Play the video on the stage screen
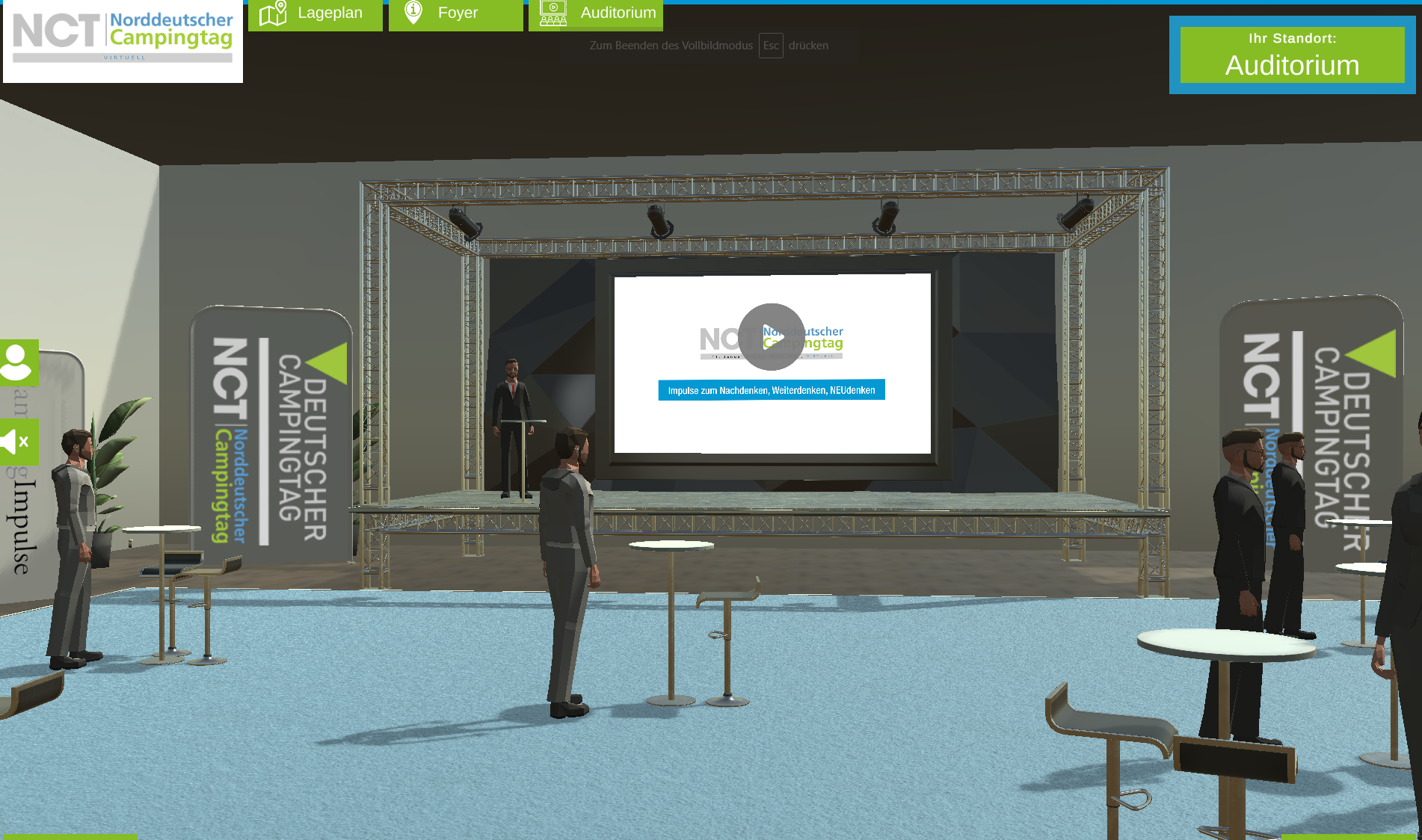The height and width of the screenshot is (840, 1422). pyautogui.click(x=772, y=336)
